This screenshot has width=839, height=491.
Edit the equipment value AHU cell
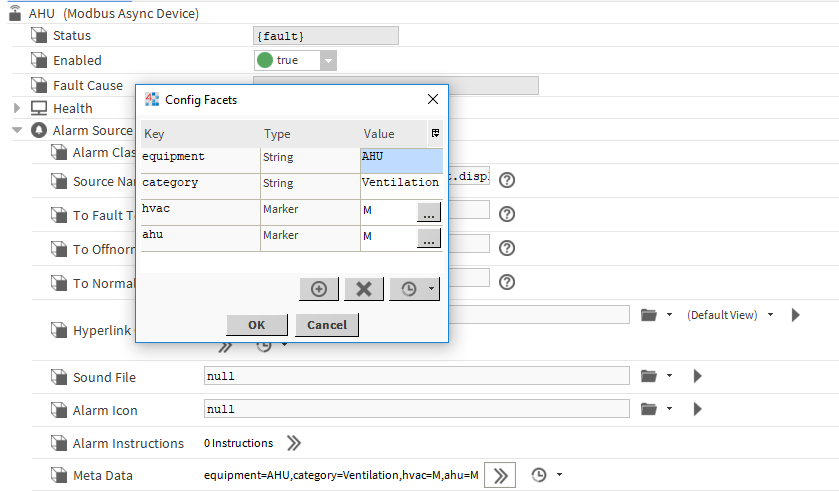coord(400,160)
